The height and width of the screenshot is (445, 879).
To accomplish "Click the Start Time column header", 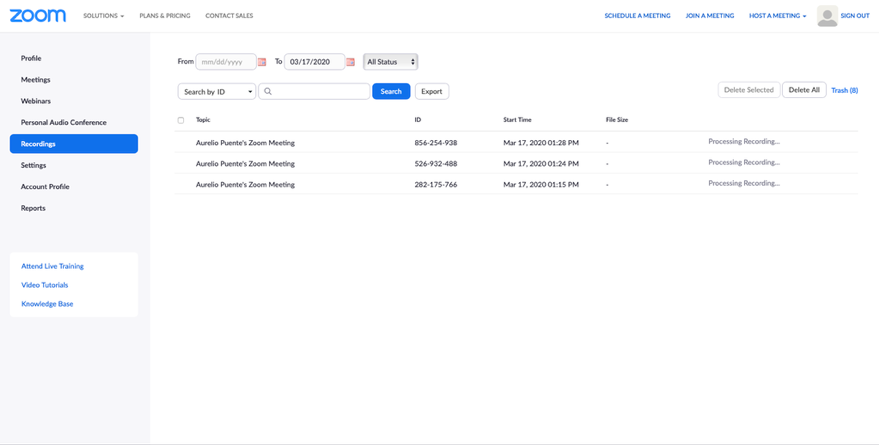I will tap(517, 120).
